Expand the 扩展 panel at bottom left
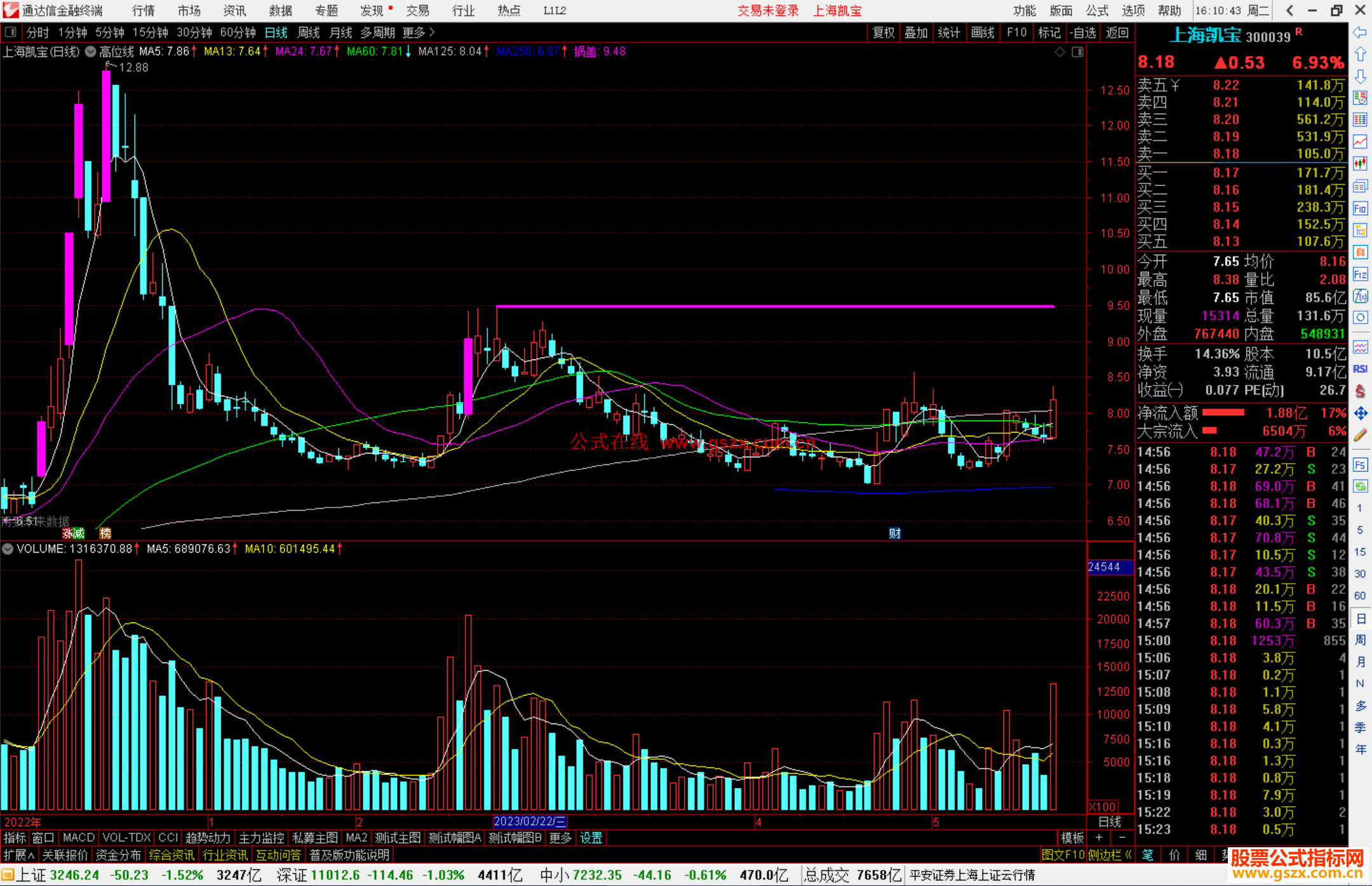 point(18,855)
